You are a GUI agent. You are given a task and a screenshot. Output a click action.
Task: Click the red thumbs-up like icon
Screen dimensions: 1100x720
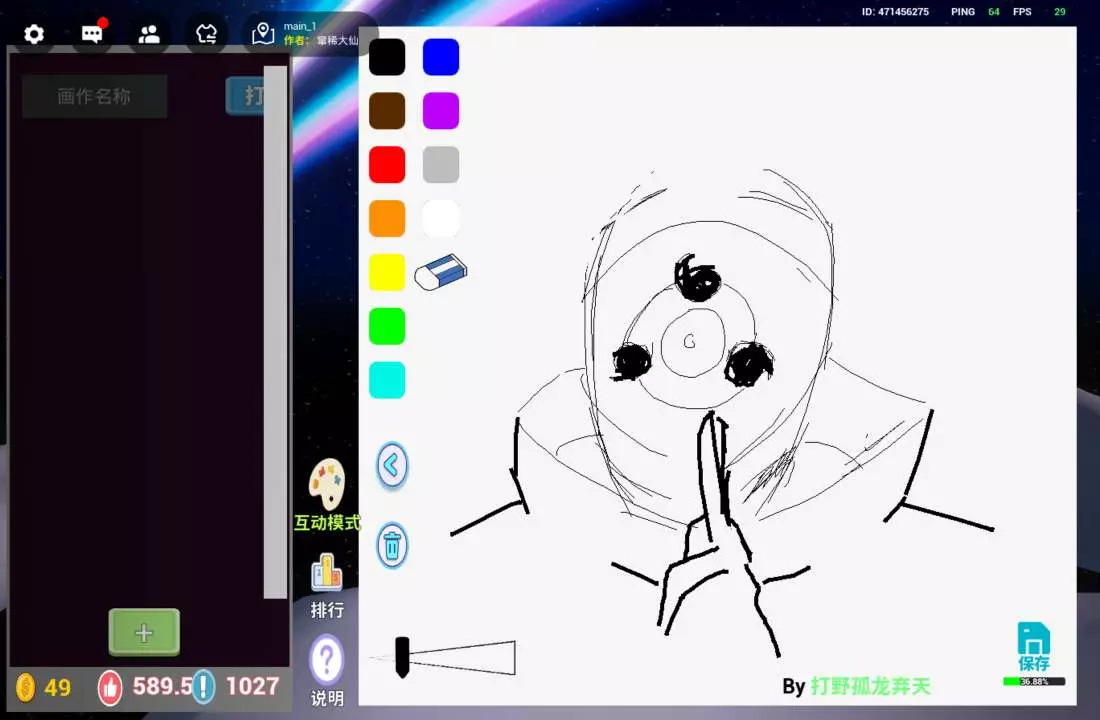point(110,688)
